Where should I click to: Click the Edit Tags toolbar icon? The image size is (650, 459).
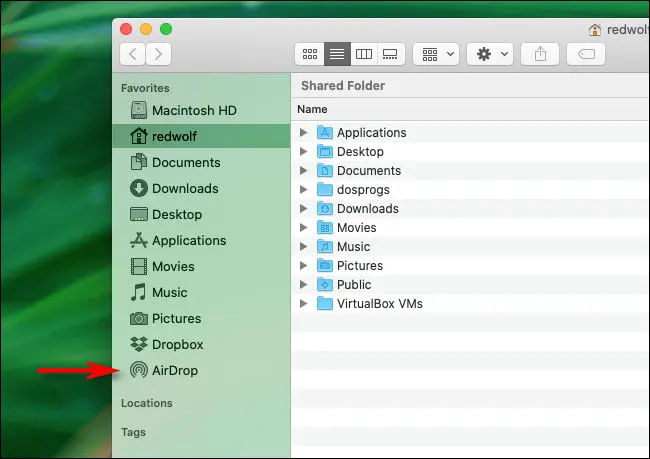(587, 54)
